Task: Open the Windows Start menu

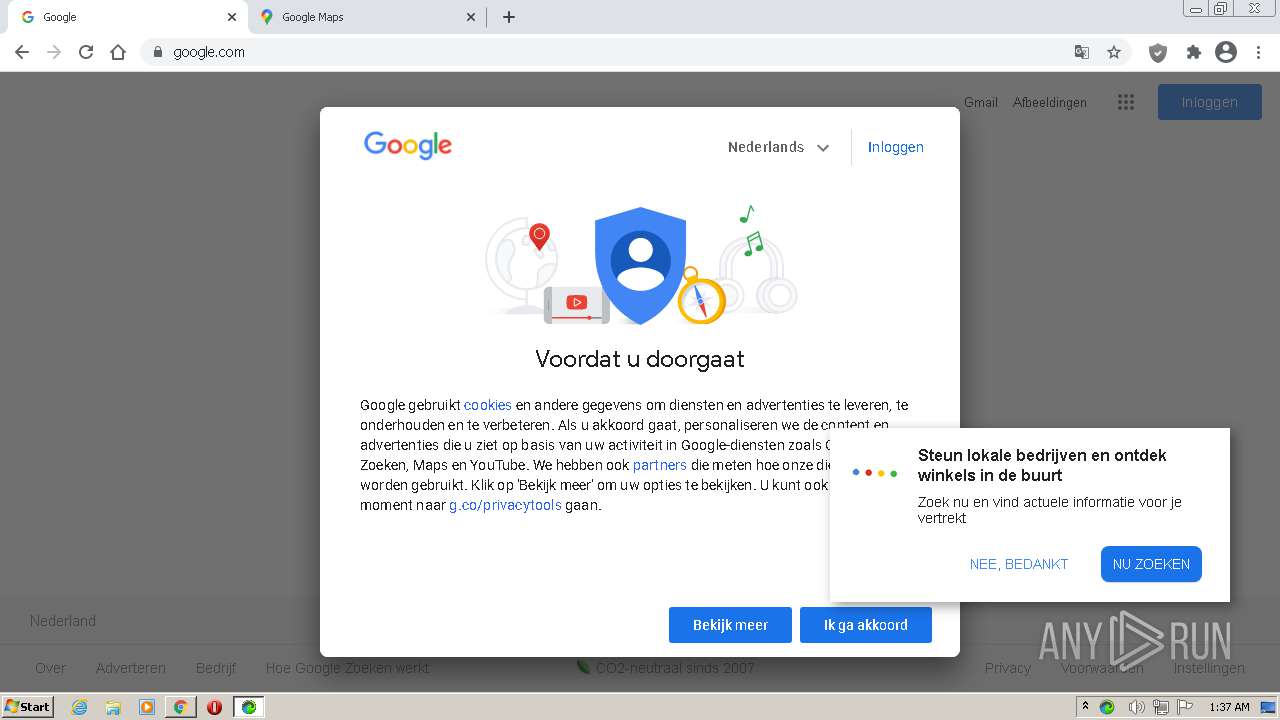Action: pyautogui.click(x=28, y=707)
